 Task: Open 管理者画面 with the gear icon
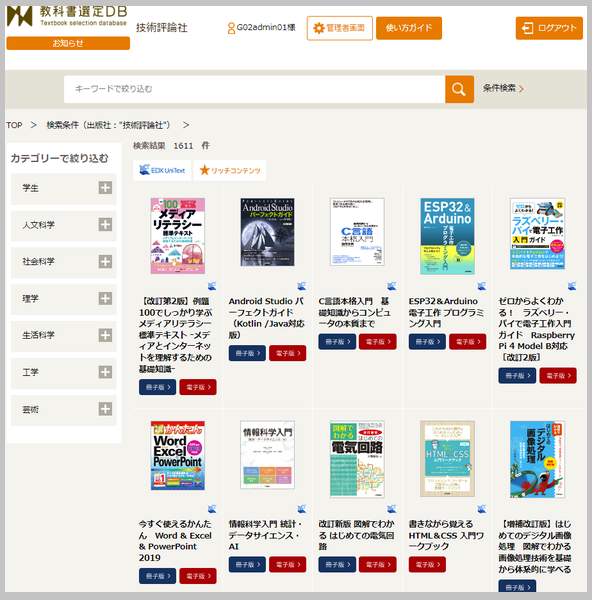[x=339, y=28]
